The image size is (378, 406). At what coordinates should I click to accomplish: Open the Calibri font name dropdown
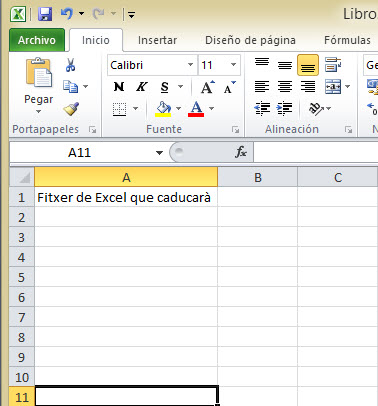point(190,65)
